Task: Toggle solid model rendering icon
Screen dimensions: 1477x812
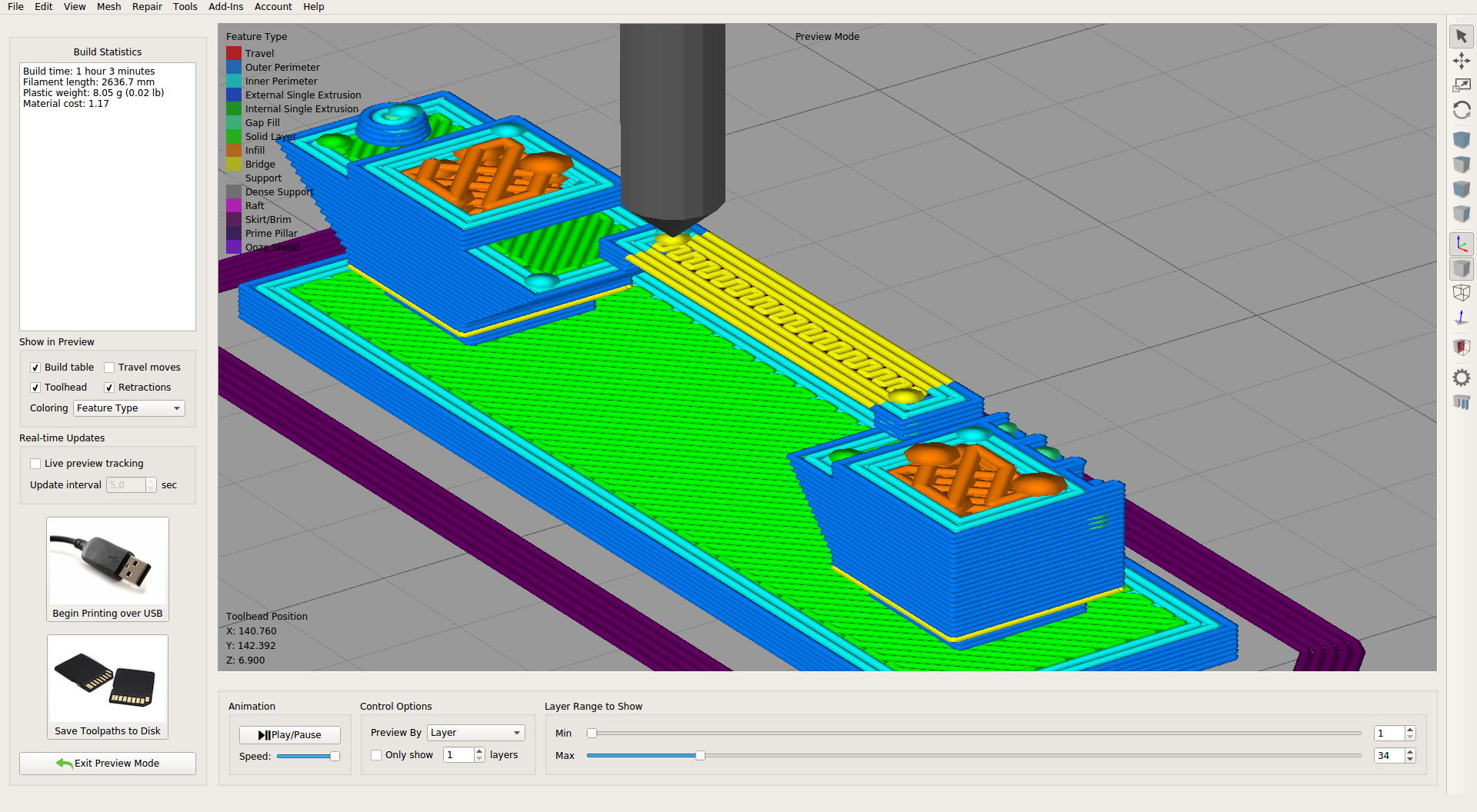Action: click(1461, 268)
